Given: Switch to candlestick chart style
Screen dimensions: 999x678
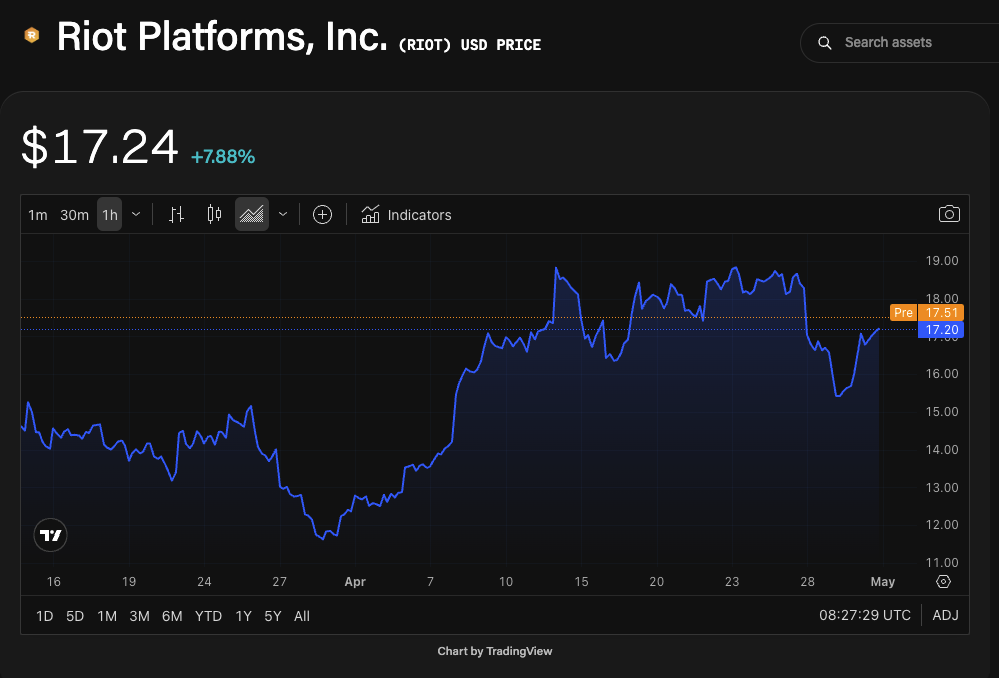Looking at the screenshot, I should [215, 215].
